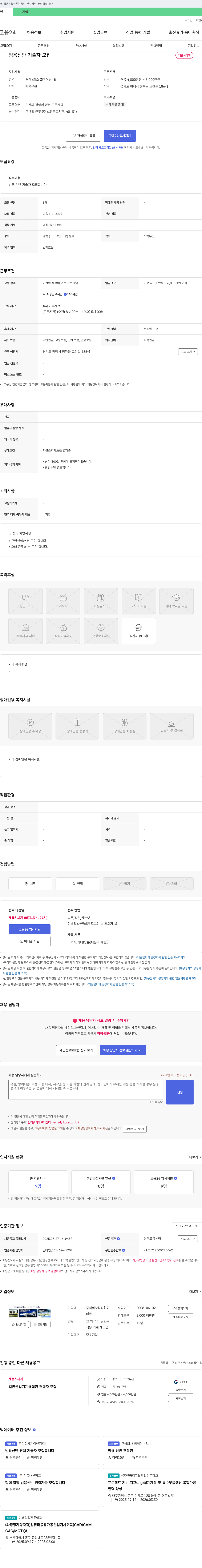Click the 관심정보 등록 heart button

pos(83,136)
